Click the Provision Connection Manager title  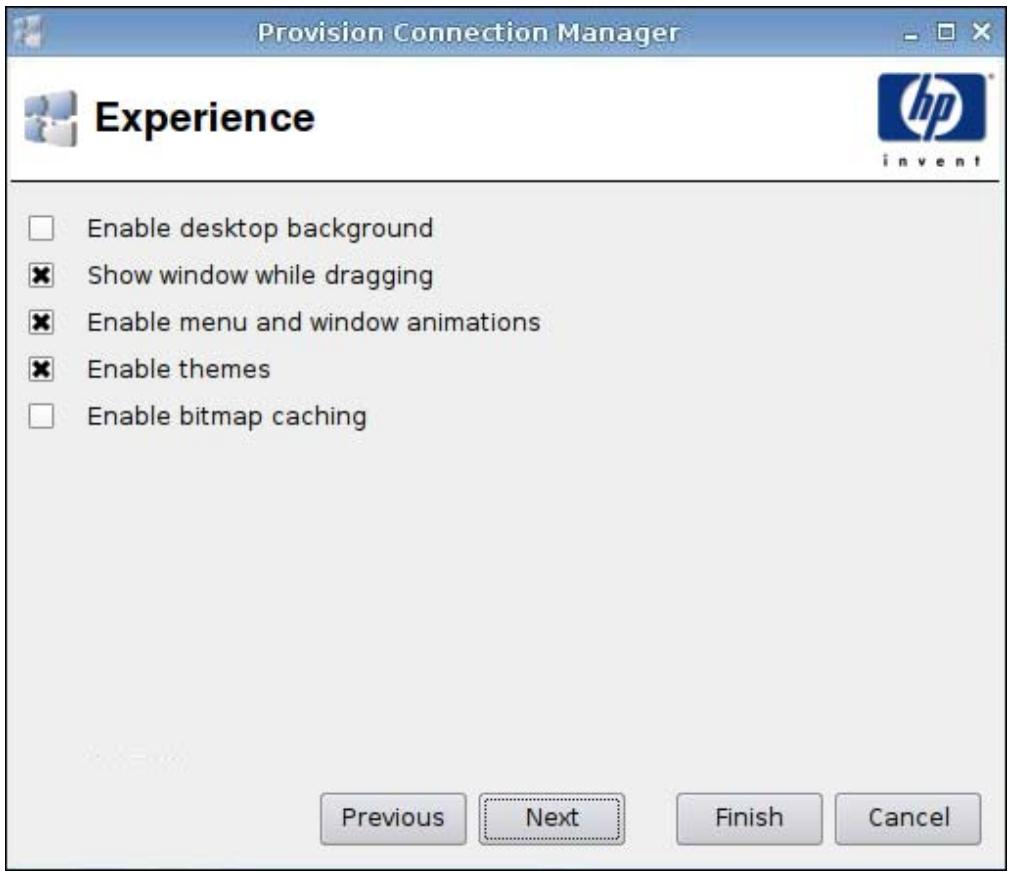468,32
